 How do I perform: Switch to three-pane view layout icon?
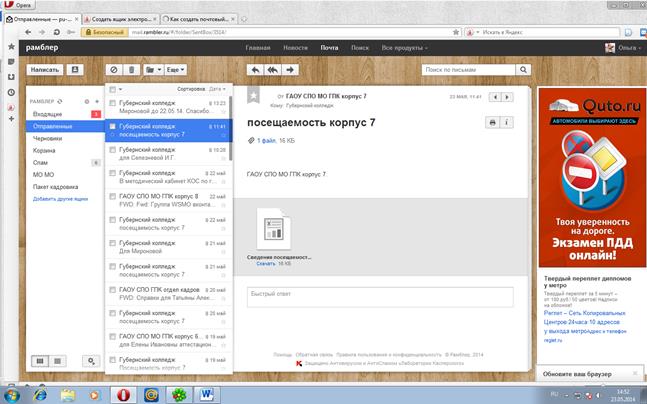point(40,361)
